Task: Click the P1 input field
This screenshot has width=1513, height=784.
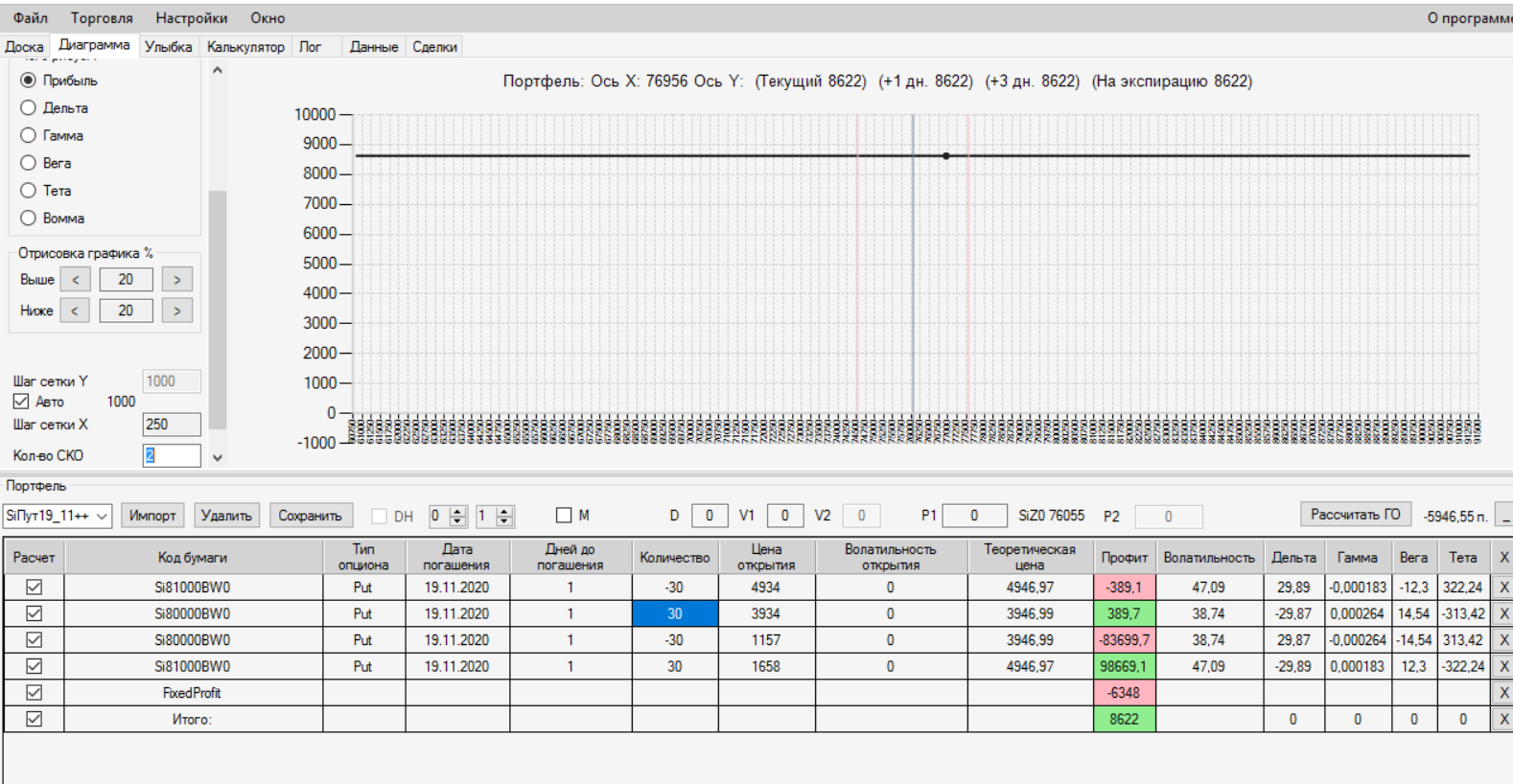Action: tap(975, 516)
